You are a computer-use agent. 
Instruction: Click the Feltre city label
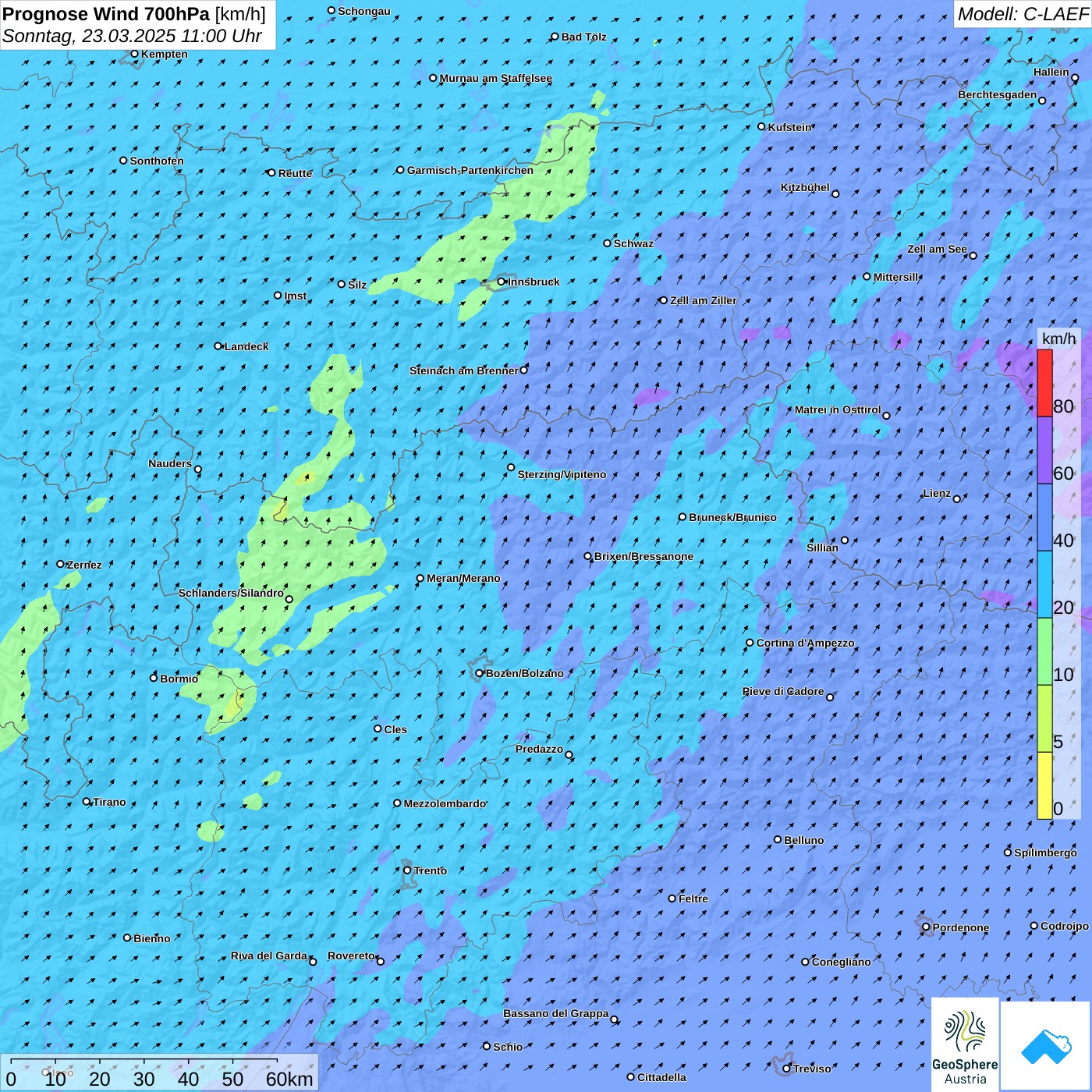[x=693, y=899]
